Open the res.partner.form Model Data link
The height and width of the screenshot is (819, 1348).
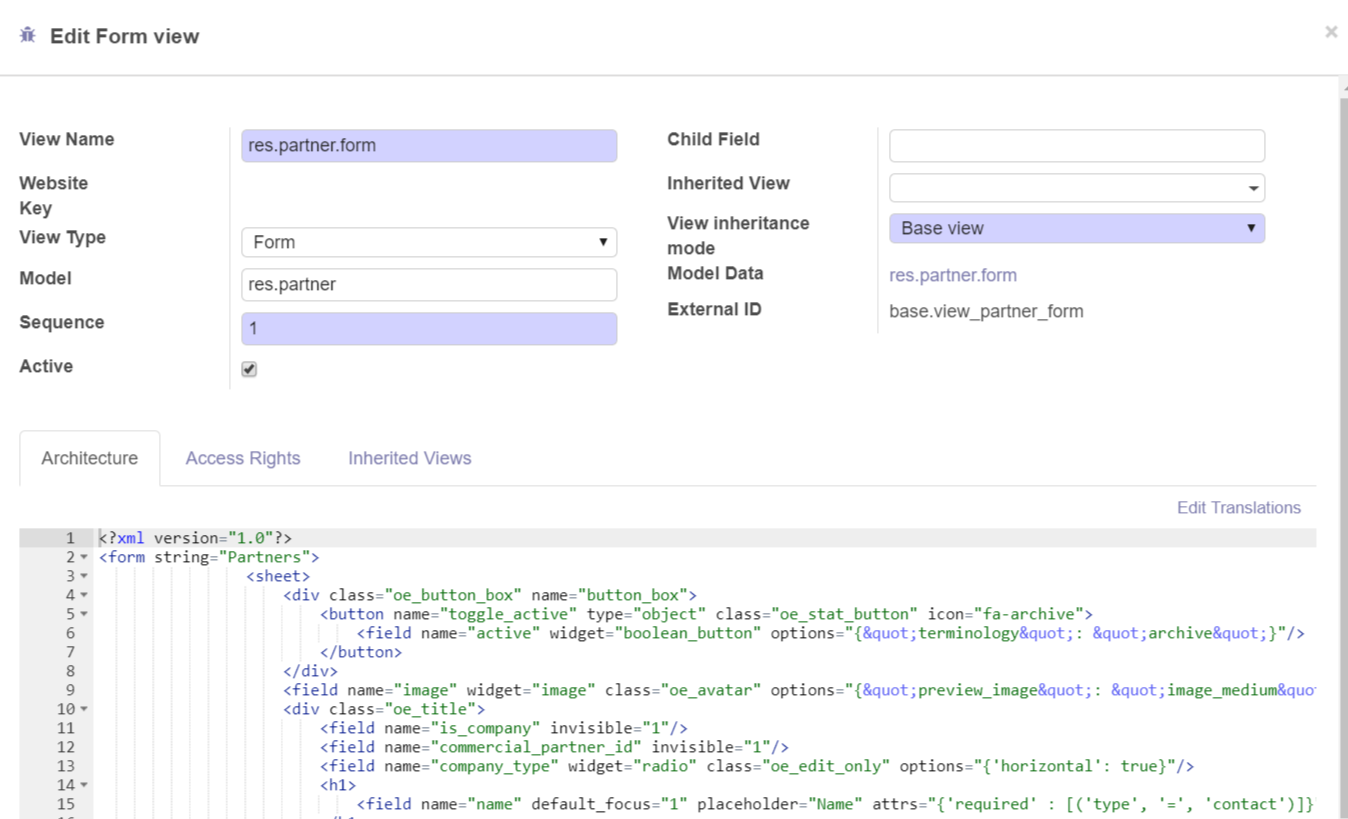[952, 275]
